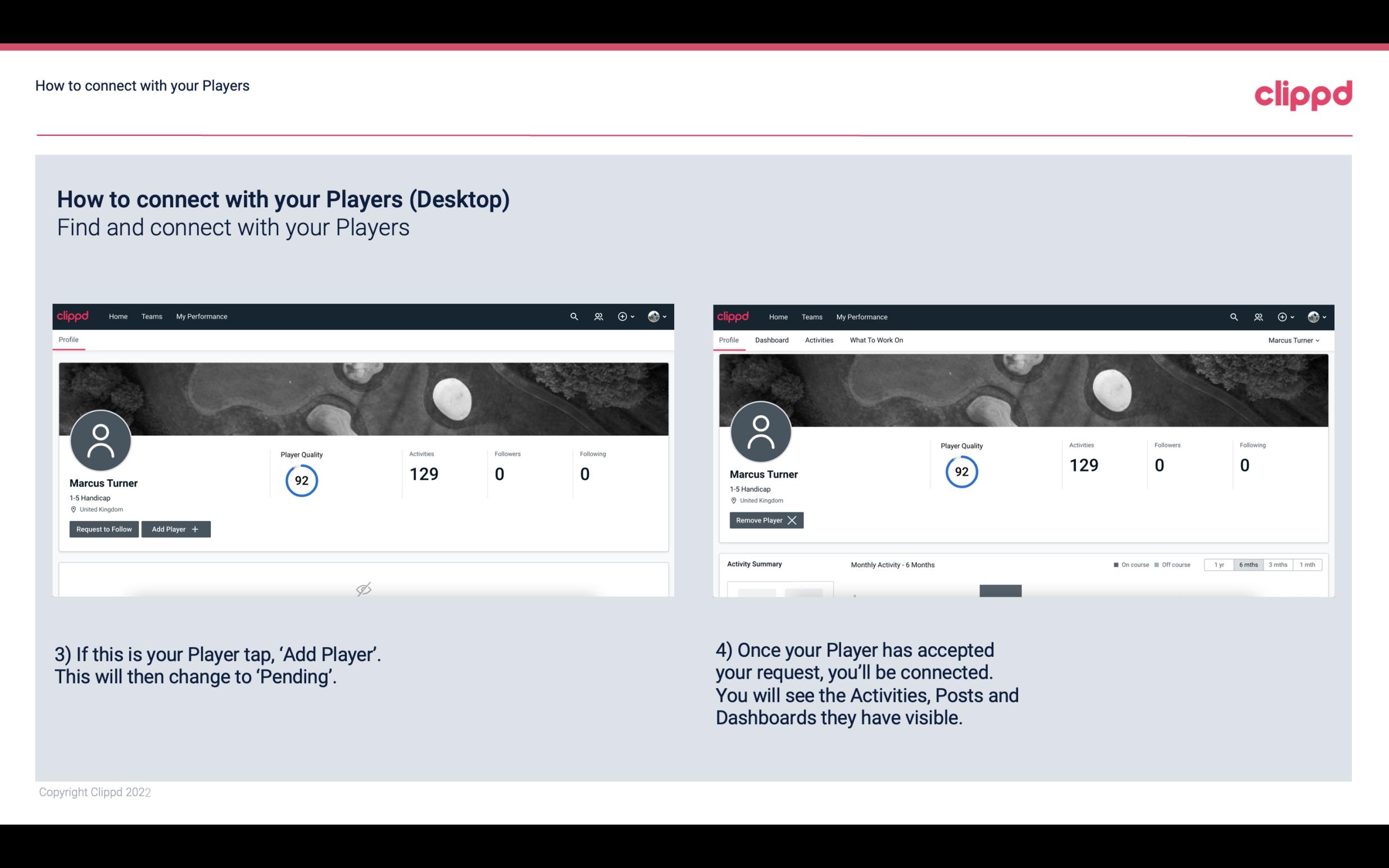Select the '6 mths' activity toggle button
The image size is (1389, 868).
[1248, 564]
